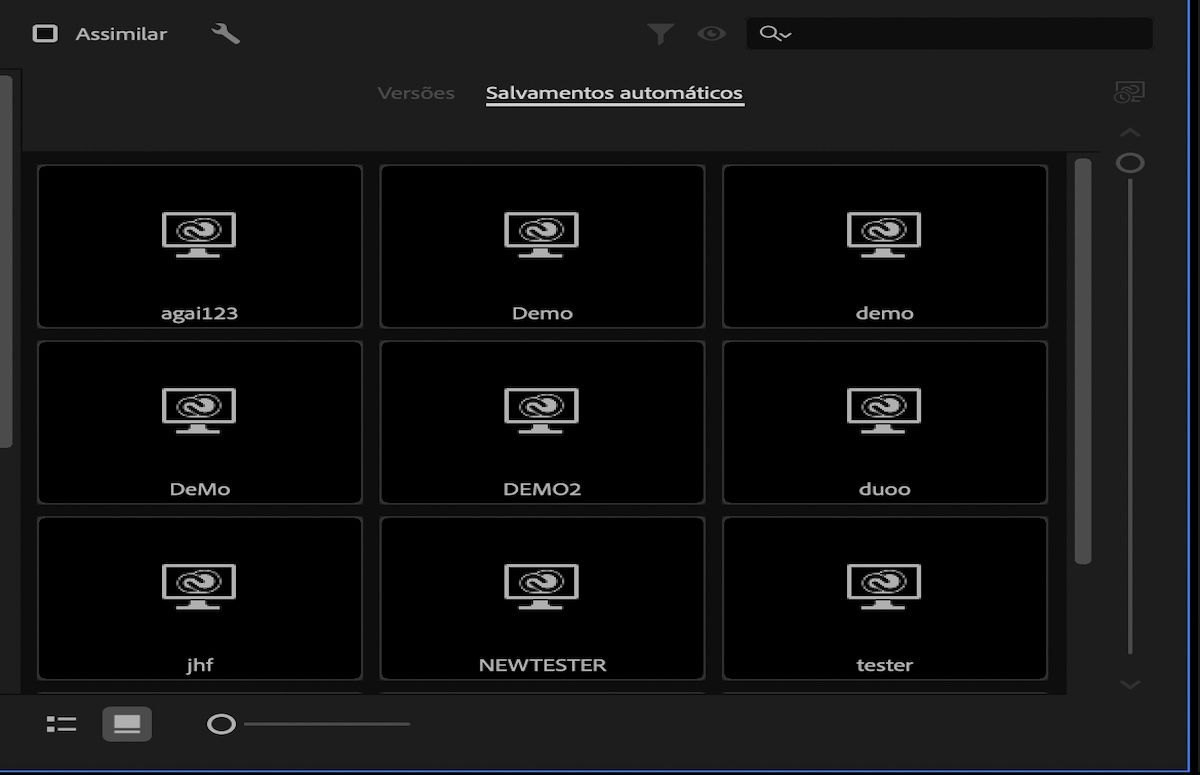
Task: Open ingest settings wrench icon
Action: pyautogui.click(x=226, y=34)
